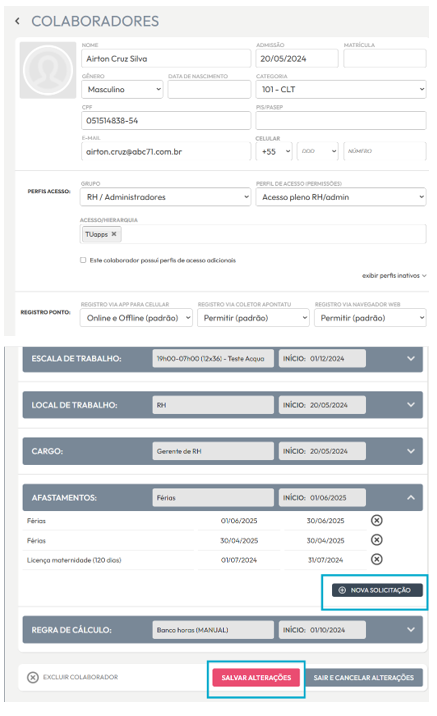Click the Cargo início 20/05/2024
Screen dimensions: 437x716
[x=322, y=451]
